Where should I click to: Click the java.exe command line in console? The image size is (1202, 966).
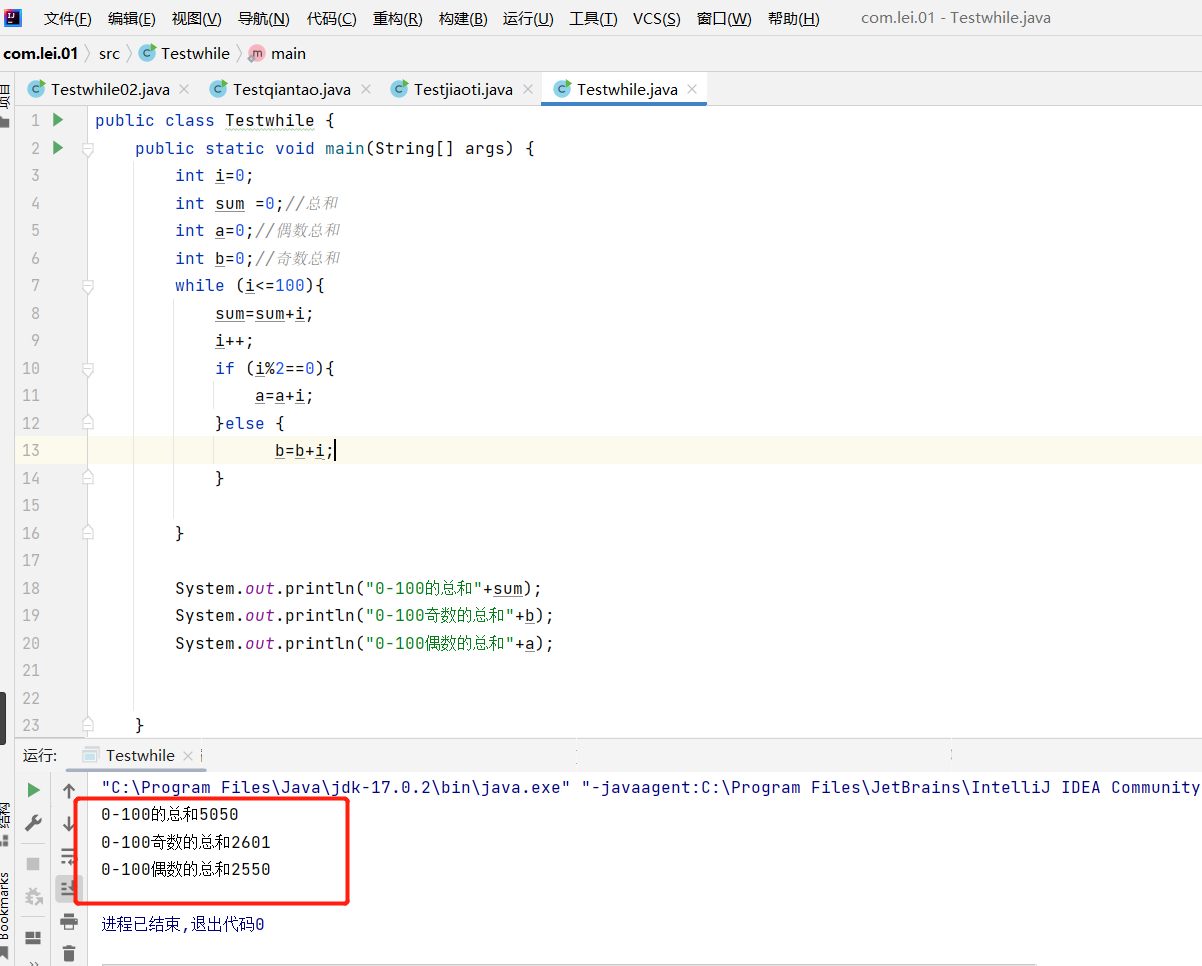(650, 787)
